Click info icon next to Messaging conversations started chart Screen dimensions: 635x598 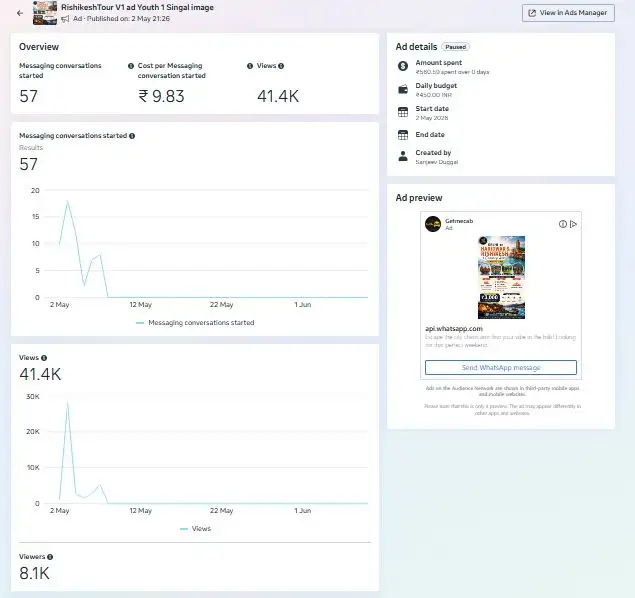tap(132, 136)
